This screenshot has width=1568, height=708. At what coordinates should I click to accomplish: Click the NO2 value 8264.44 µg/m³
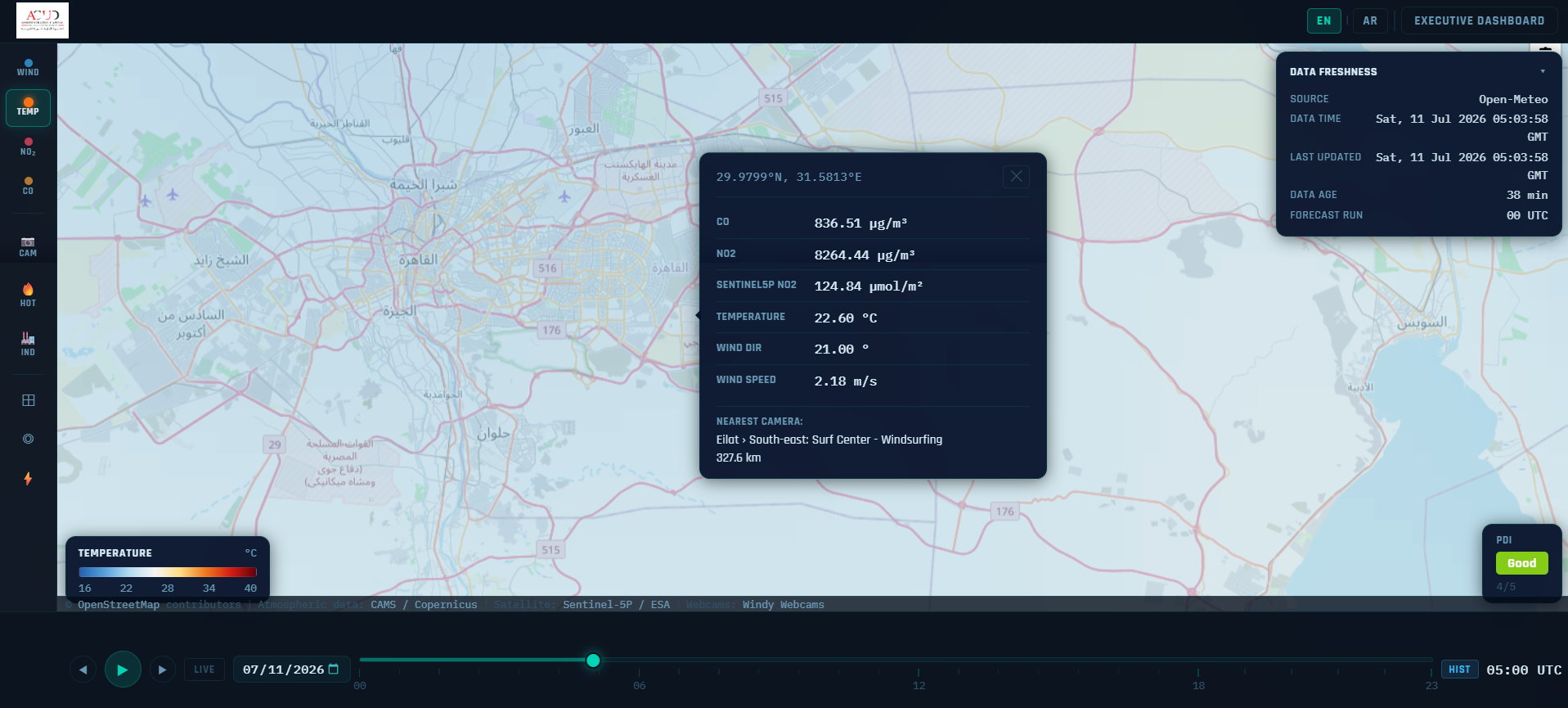[x=865, y=255]
